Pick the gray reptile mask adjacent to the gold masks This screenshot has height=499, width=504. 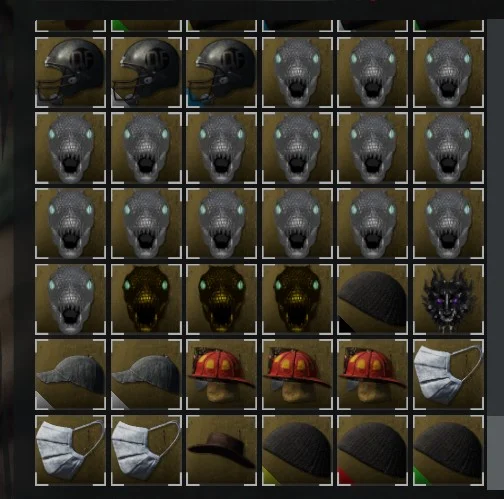click(x=70, y=299)
